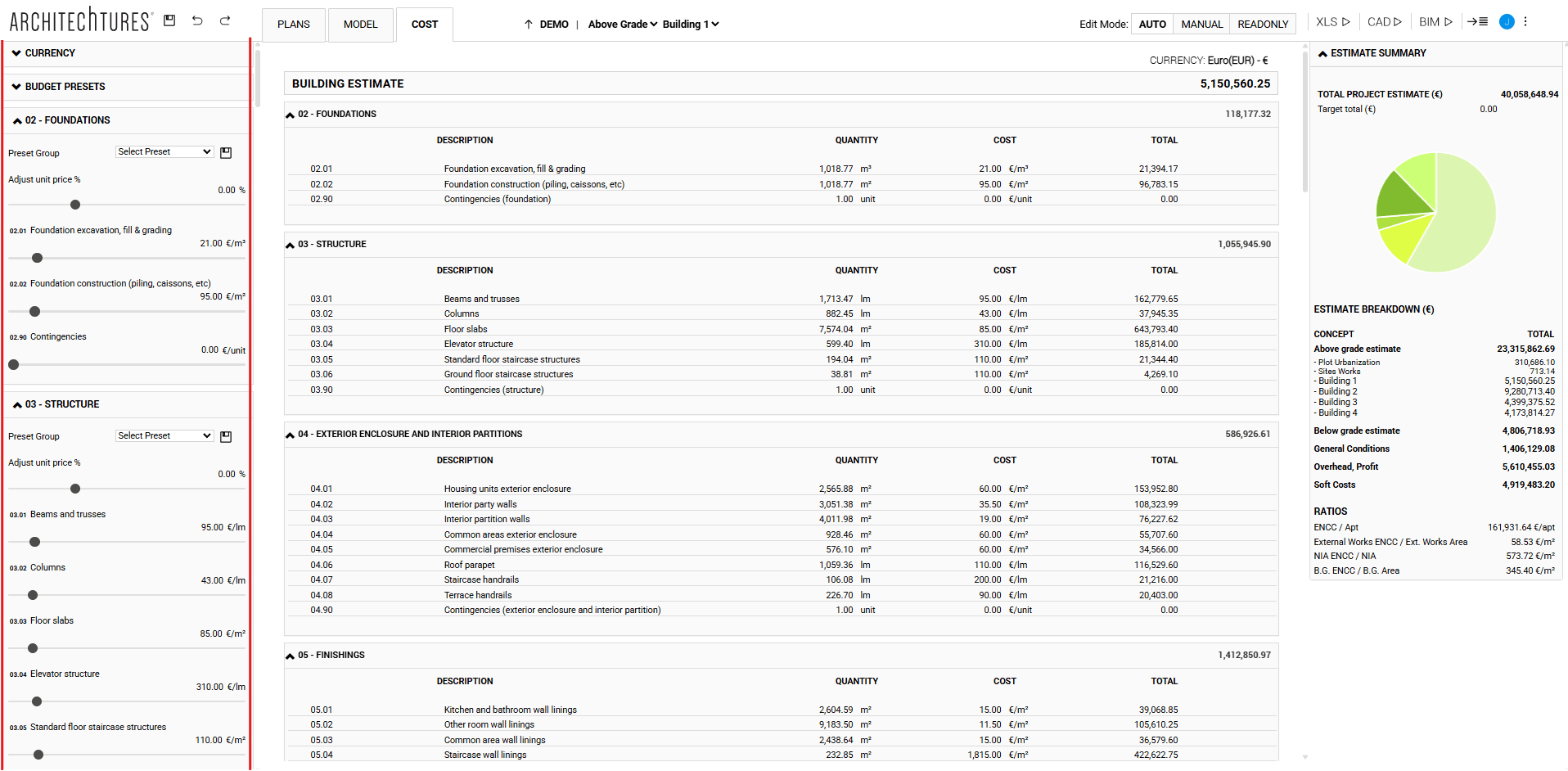Switch to the MODEL tab
The image size is (1568, 771).
pos(360,24)
